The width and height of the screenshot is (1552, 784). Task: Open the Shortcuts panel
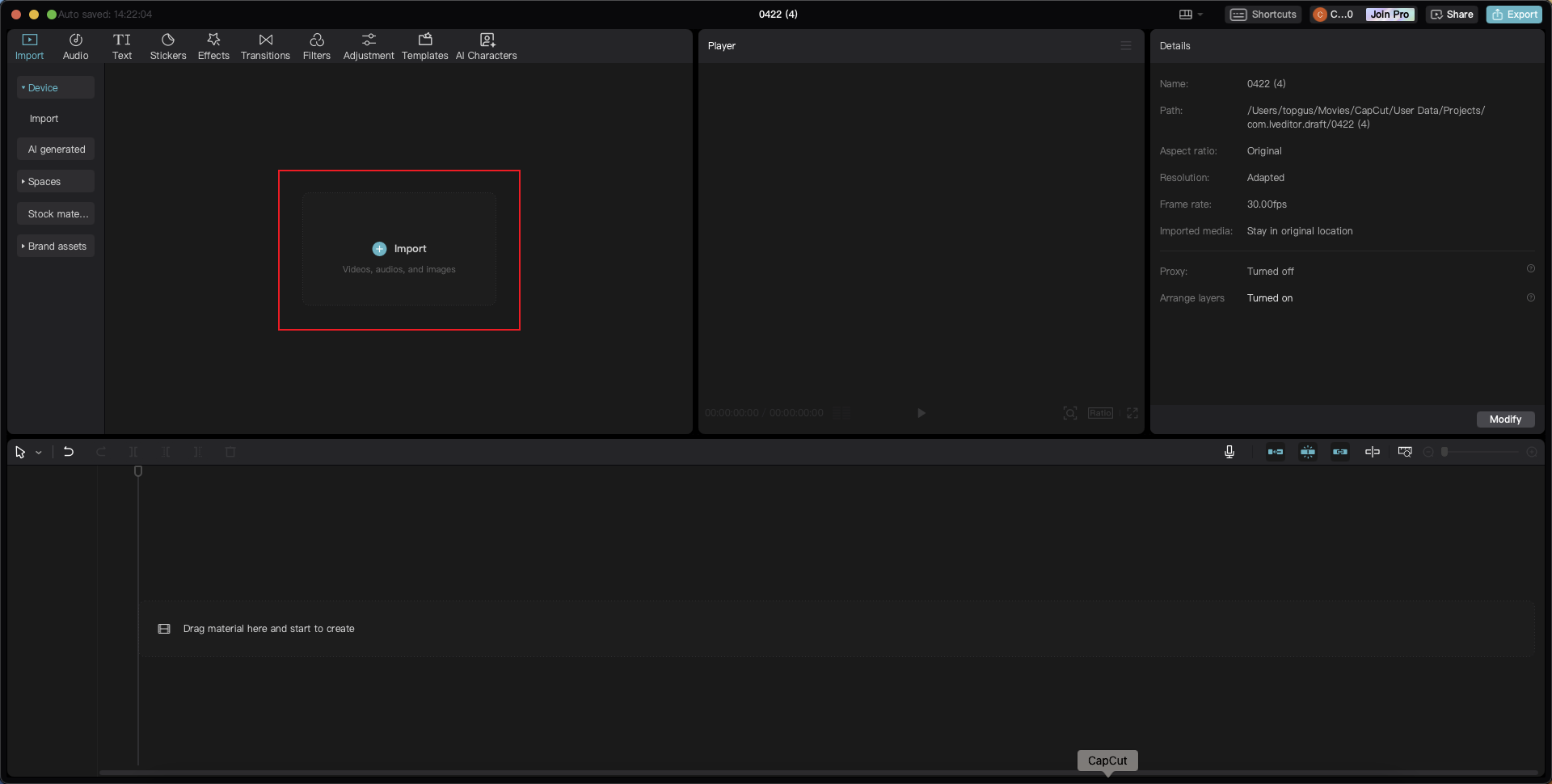tap(1263, 15)
